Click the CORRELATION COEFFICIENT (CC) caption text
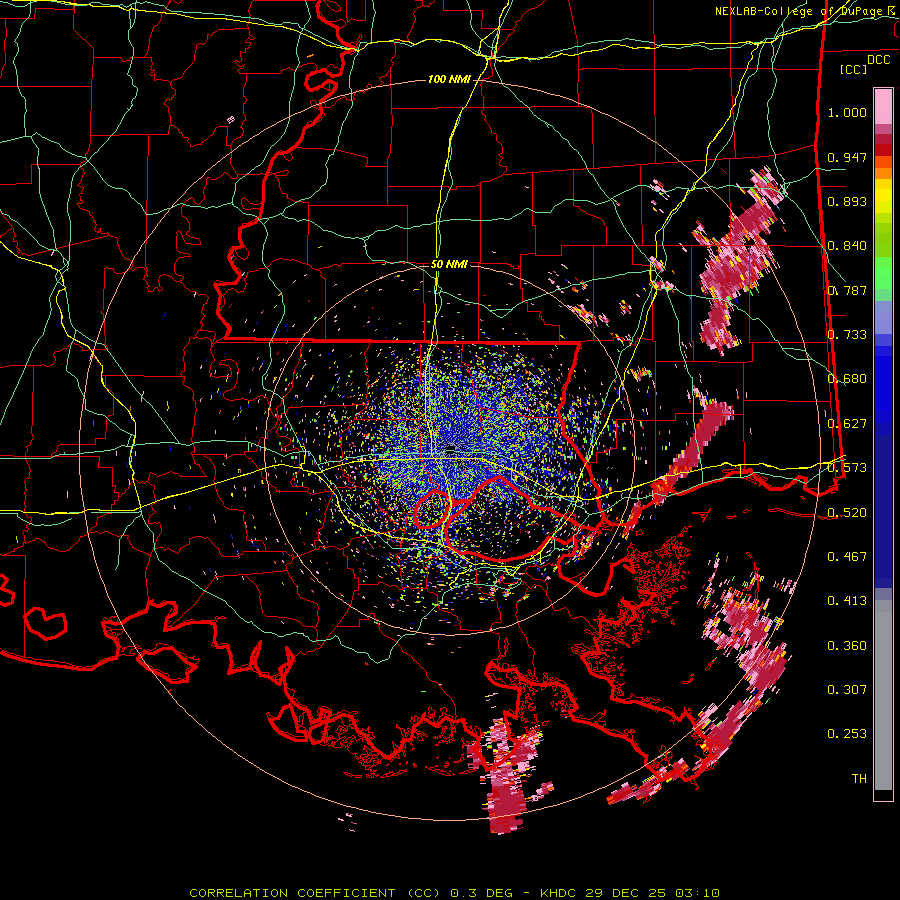 click(314, 893)
